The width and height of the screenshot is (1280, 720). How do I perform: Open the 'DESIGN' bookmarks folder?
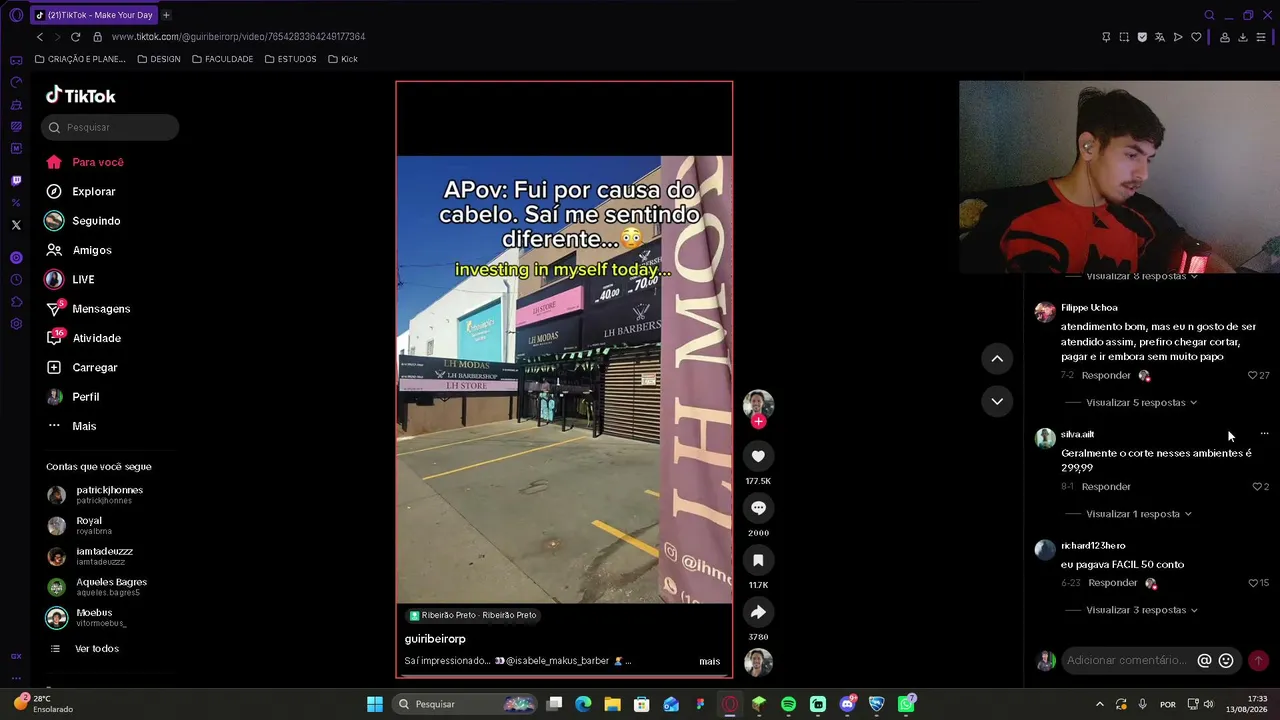[159, 59]
